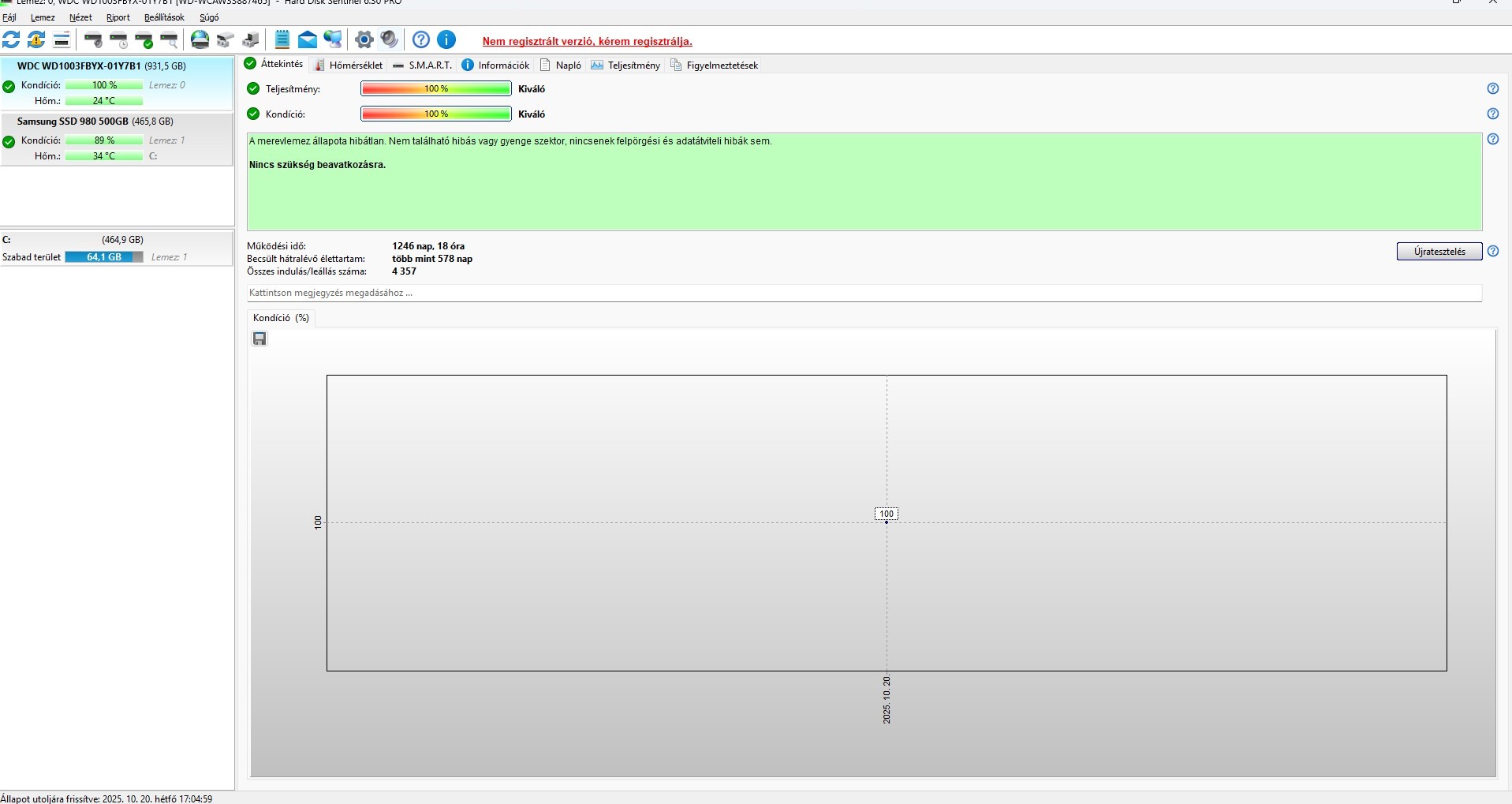Click the Teljesítmény 100 % gradient bar

pyautogui.click(x=436, y=89)
